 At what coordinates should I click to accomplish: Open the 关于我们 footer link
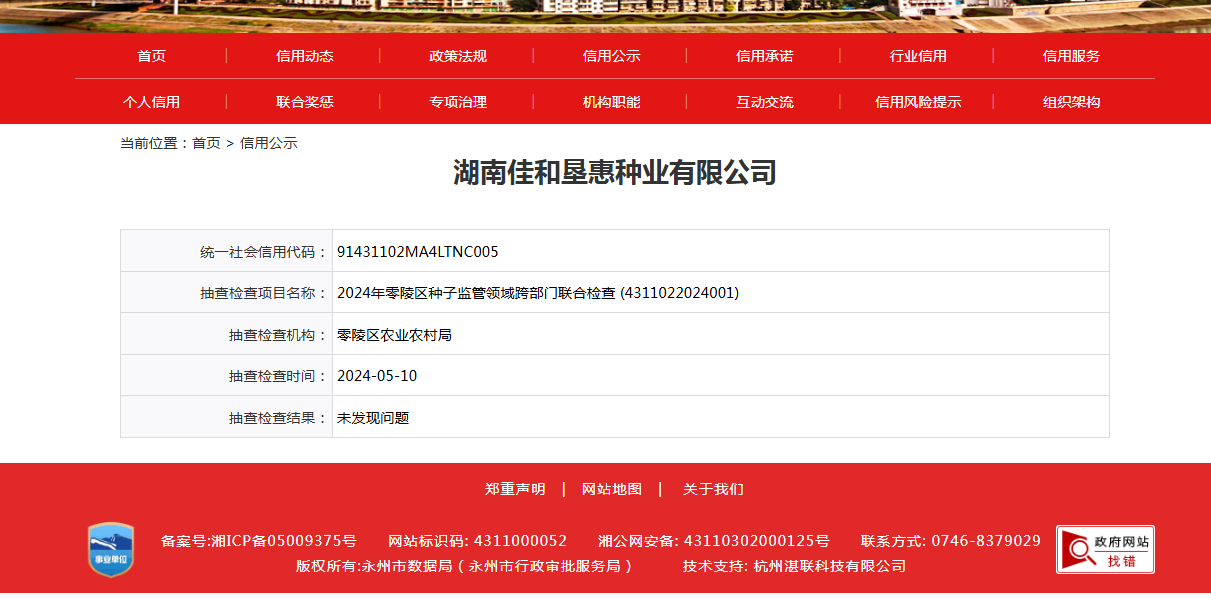pos(713,489)
